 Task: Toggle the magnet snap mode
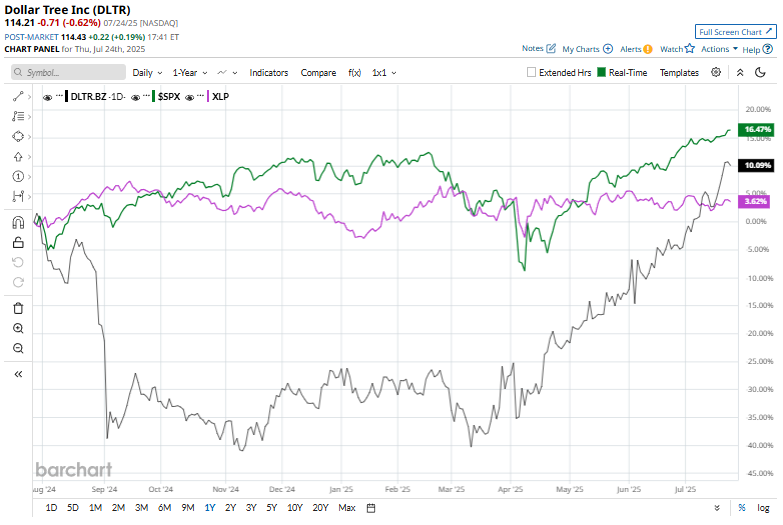tap(18, 222)
